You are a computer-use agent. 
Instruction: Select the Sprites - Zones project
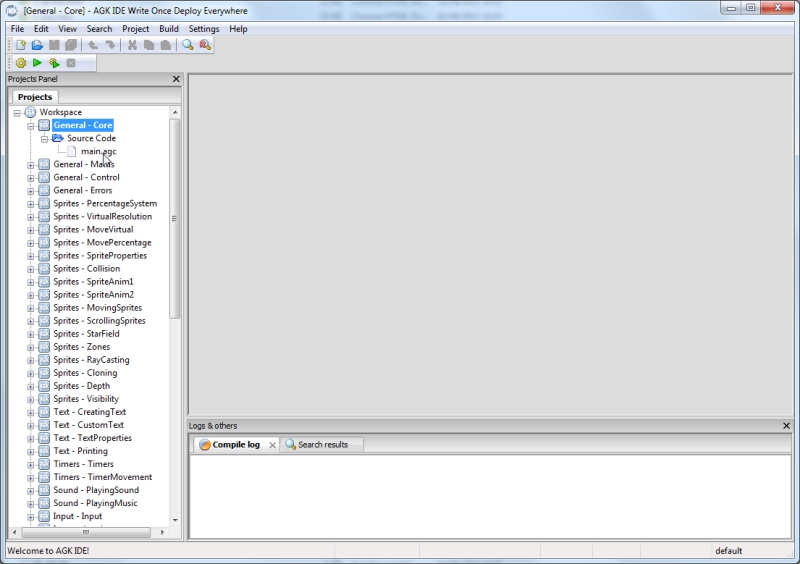click(x=82, y=347)
